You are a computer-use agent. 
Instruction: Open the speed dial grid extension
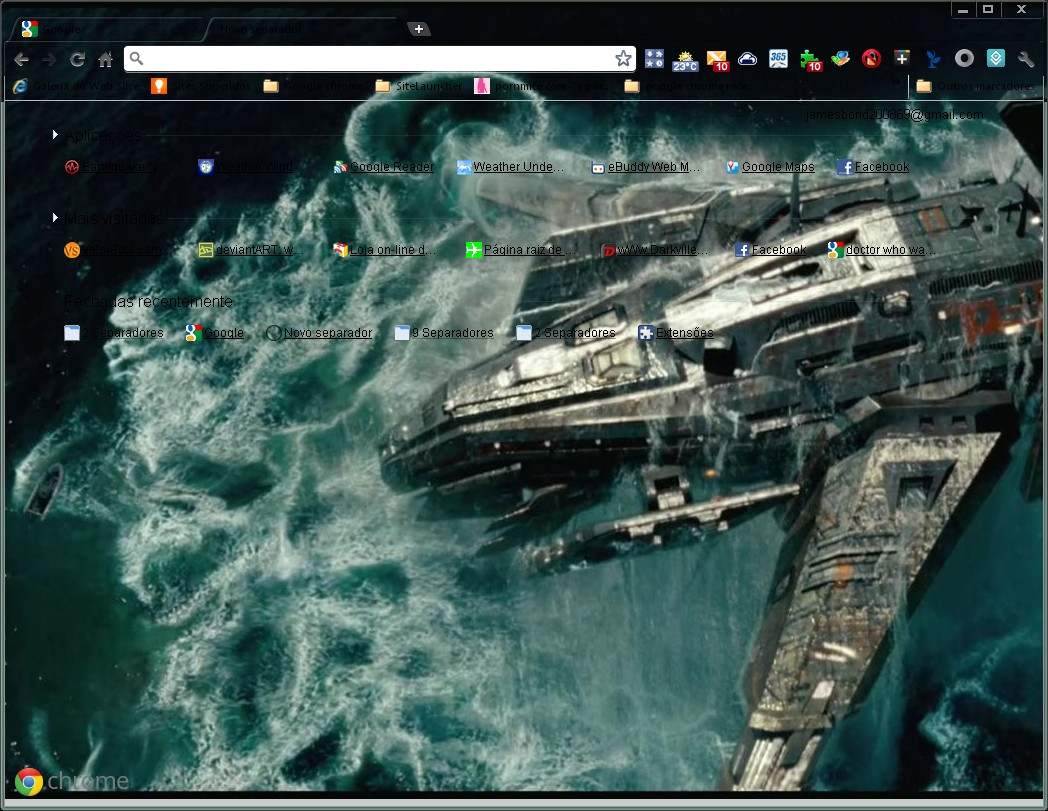654,59
